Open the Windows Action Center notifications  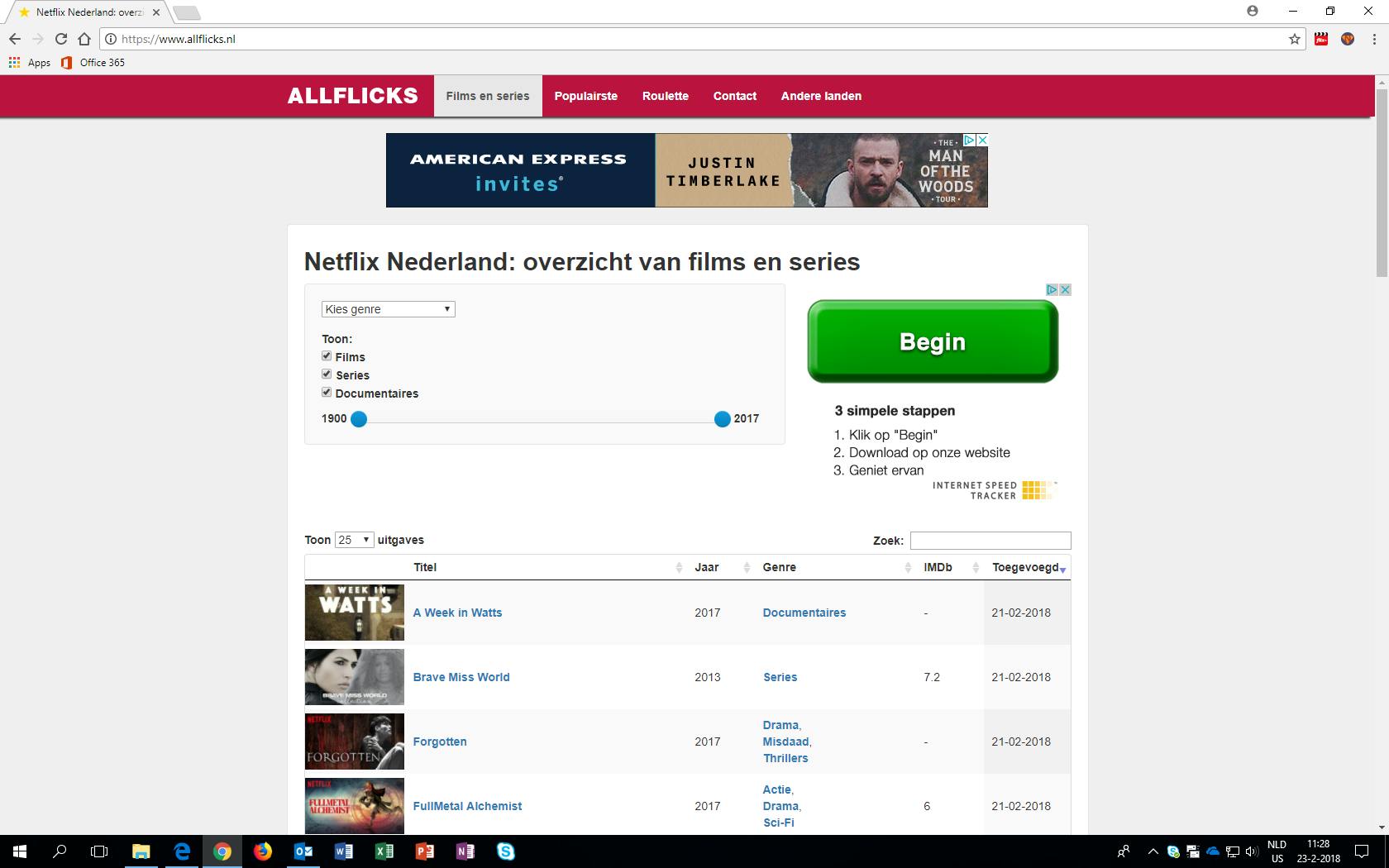pos(1362,851)
